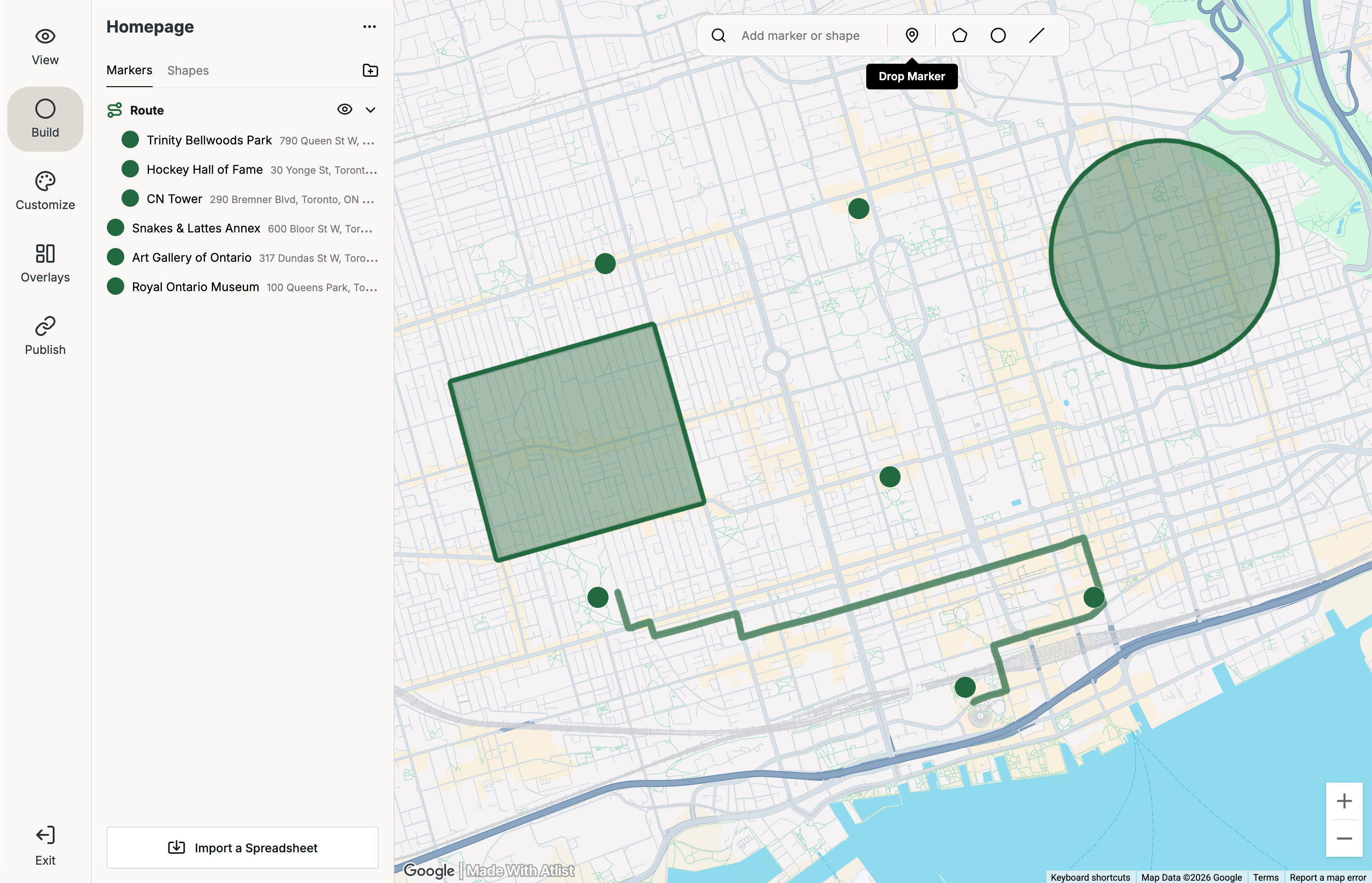
Task: Collapse the Route group chevron
Action: [x=371, y=110]
